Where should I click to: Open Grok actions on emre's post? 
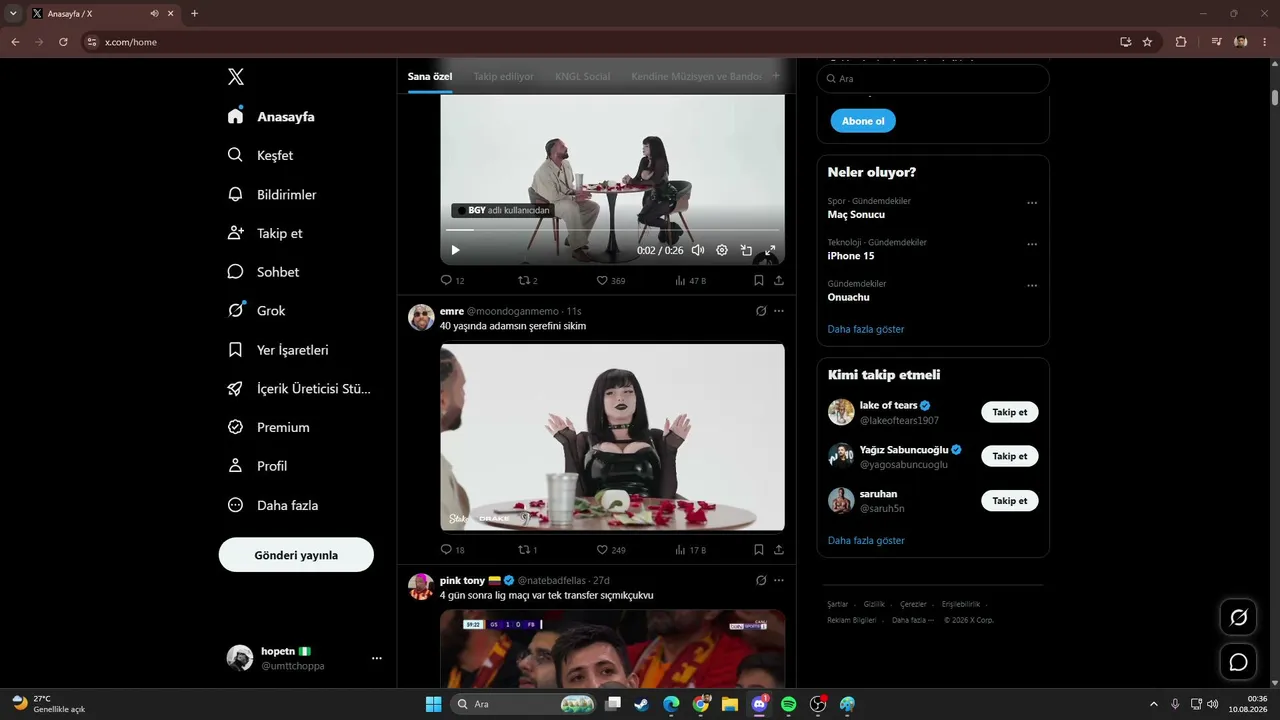click(761, 311)
